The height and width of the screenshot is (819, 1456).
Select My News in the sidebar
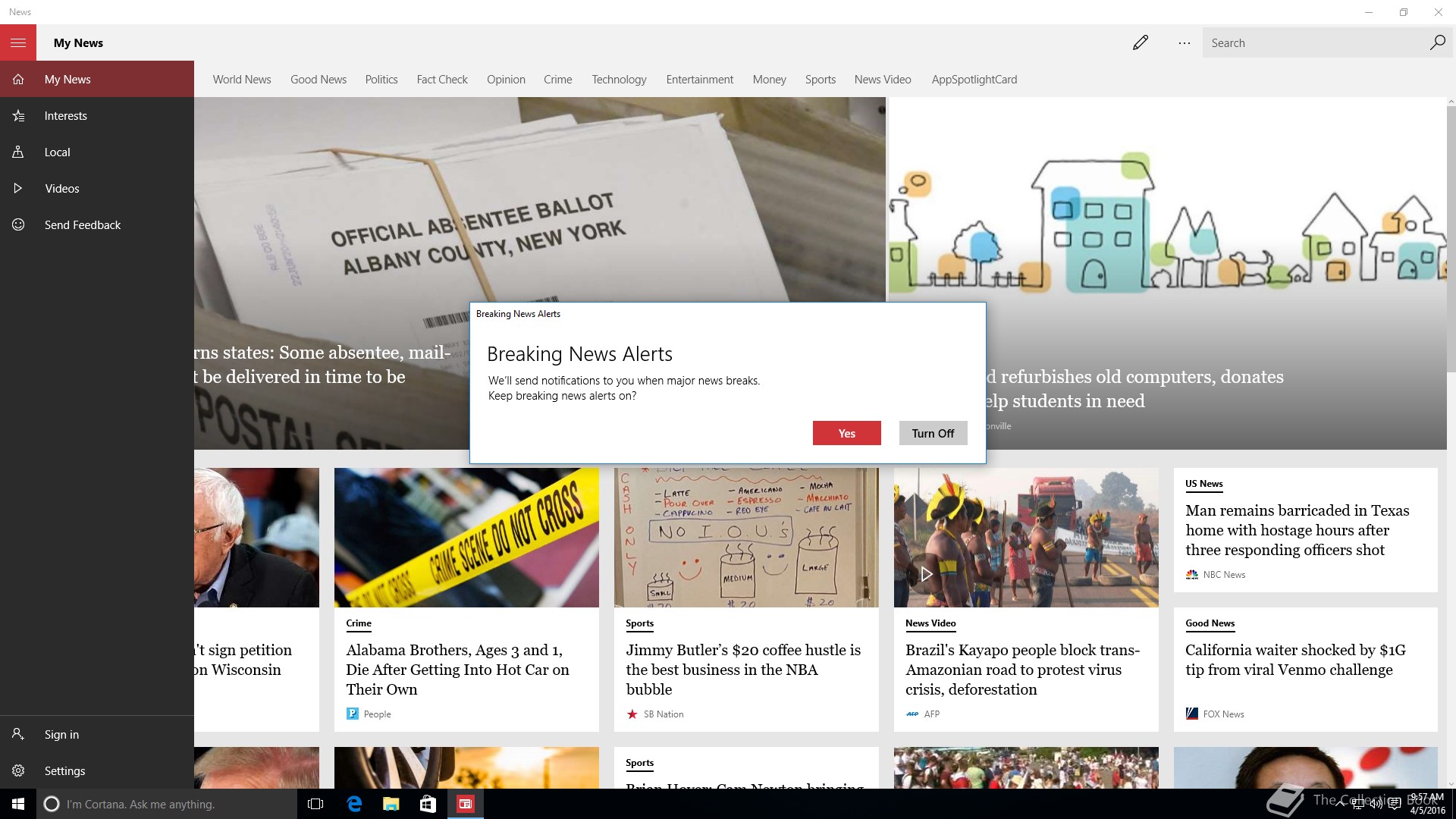97,79
